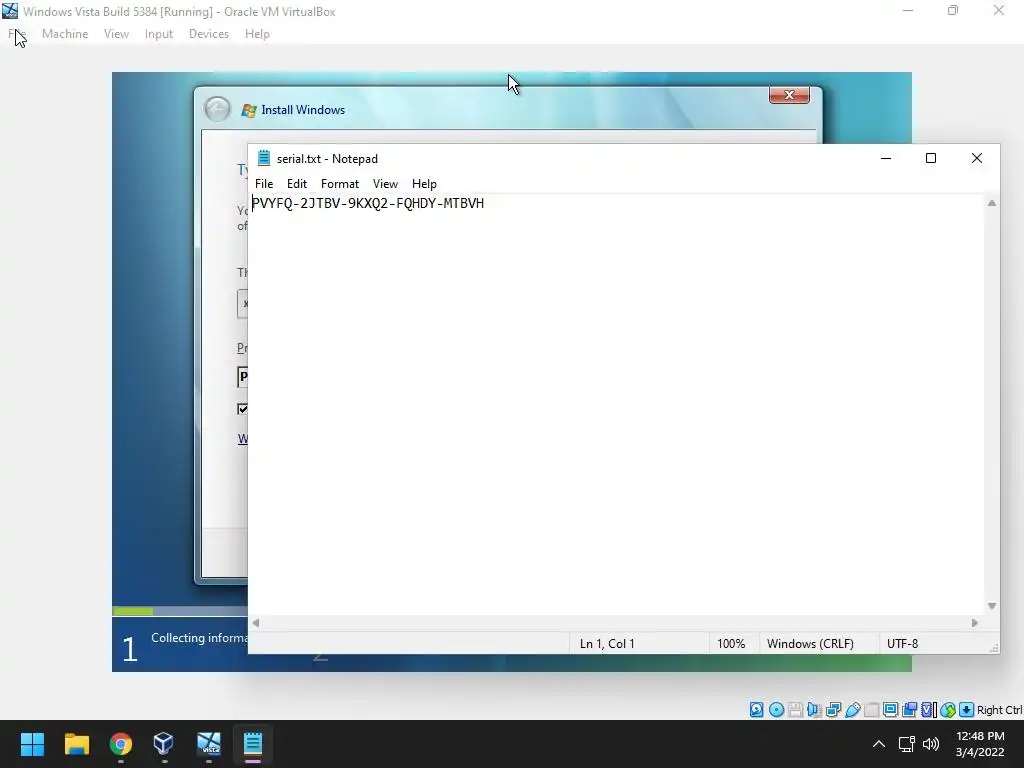The width and height of the screenshot is (1024, 768).
Task: Open the Notepad Help menu
Action: [424, 184]
